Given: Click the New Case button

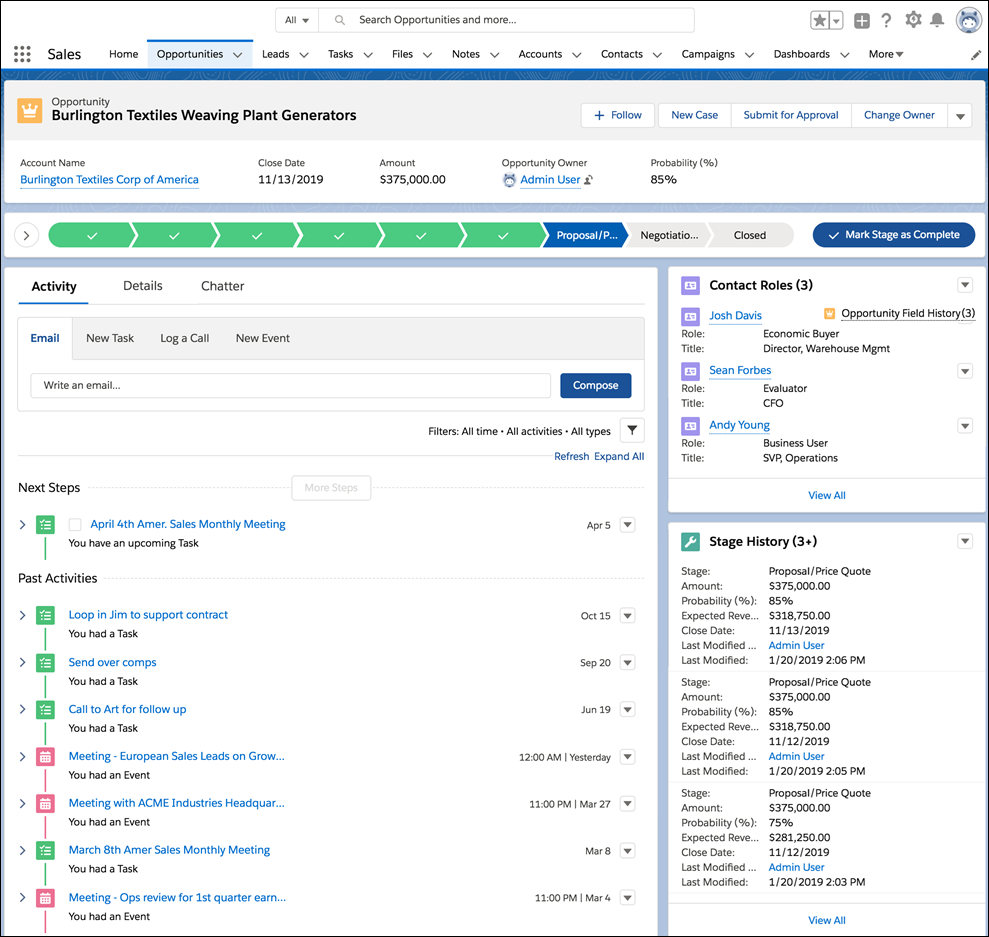Looking at the screenshot, I should coord(694,115).
